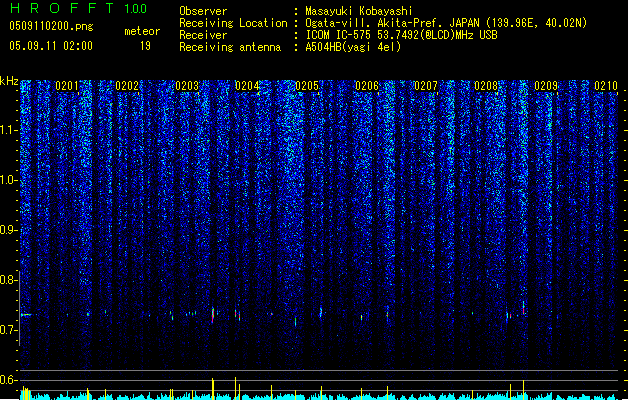Viewport: 629px width, 400px height.
Task: Click the 0209 time marker
Action: coord(546,86)
